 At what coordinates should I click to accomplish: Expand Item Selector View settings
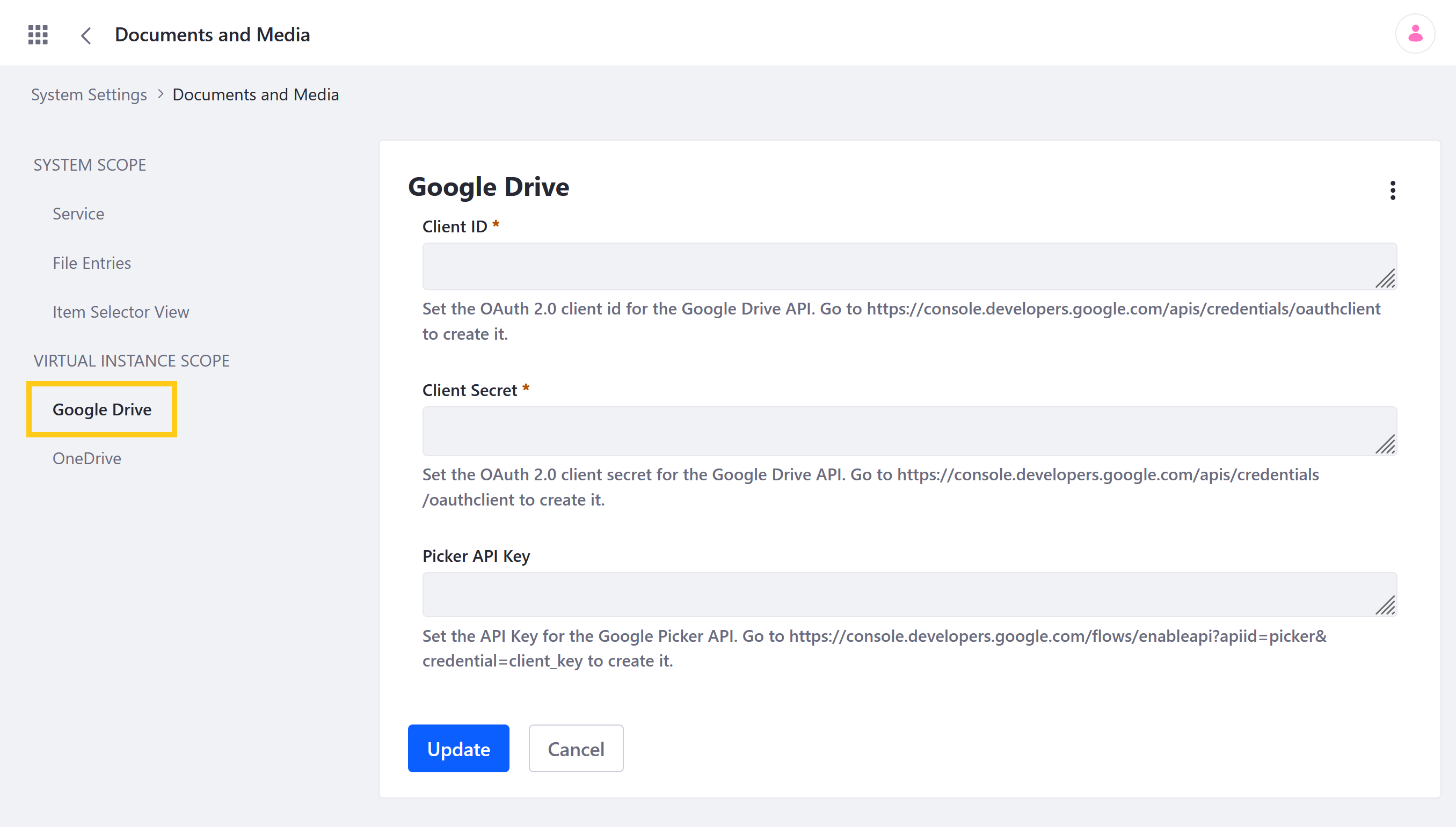(121, 312)
